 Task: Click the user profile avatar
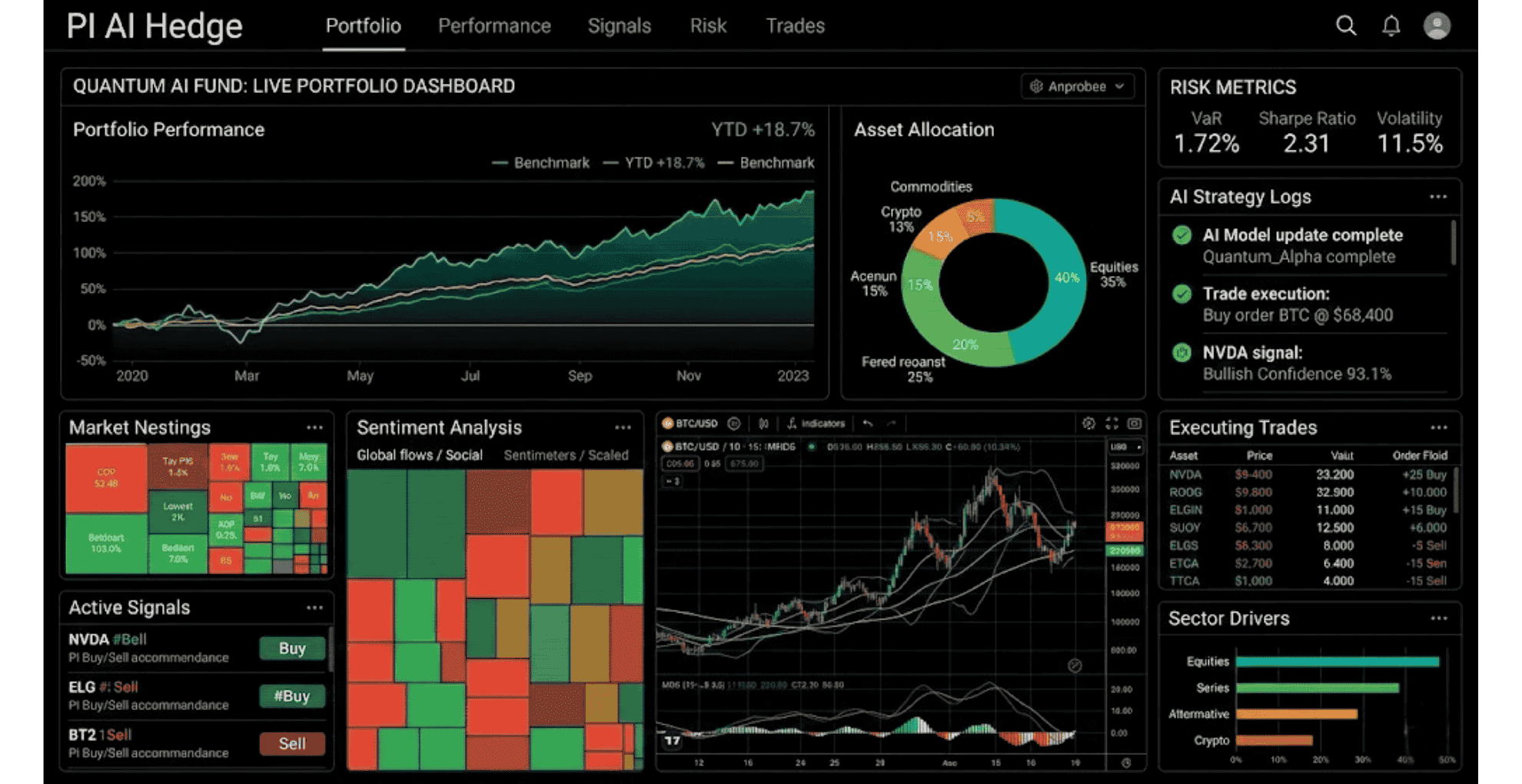(x=1437, y=25)
